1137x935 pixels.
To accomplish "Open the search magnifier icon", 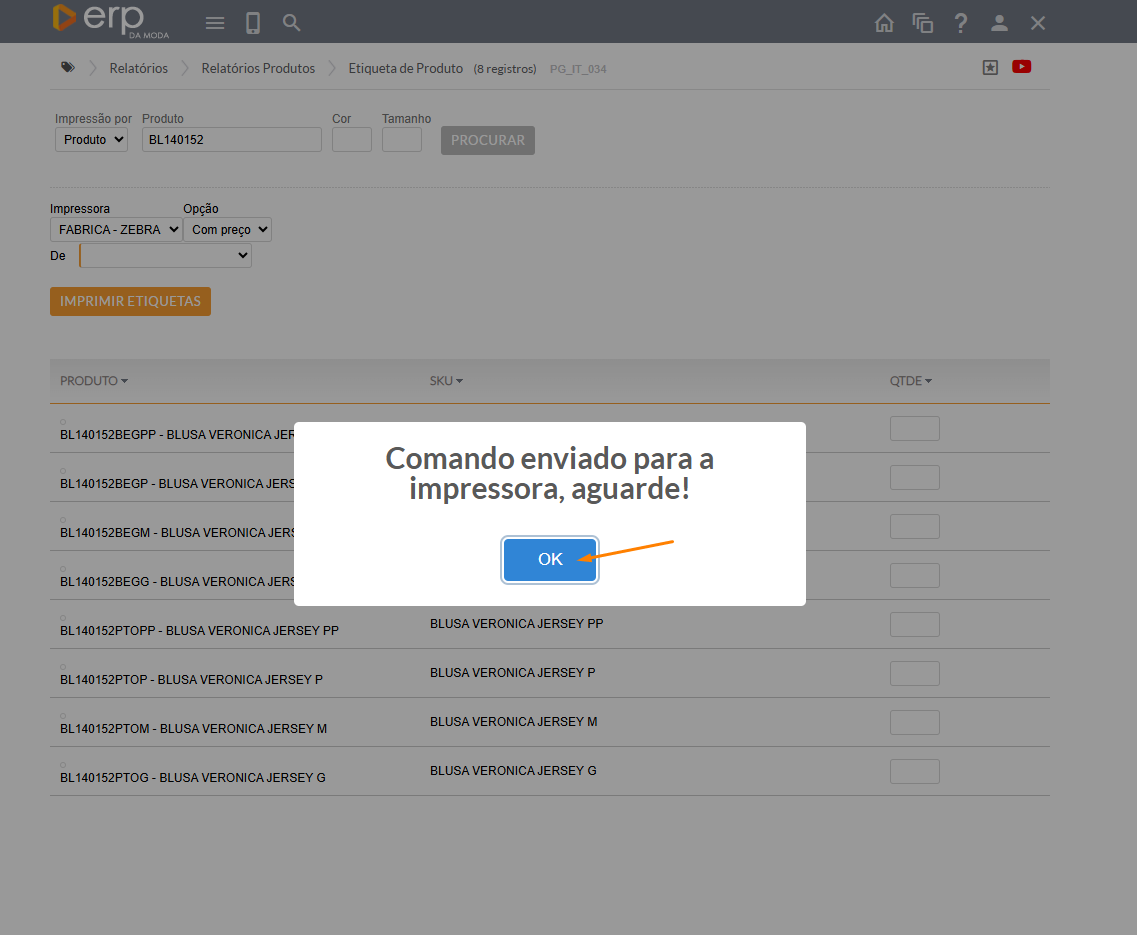I will coord(291,23).
